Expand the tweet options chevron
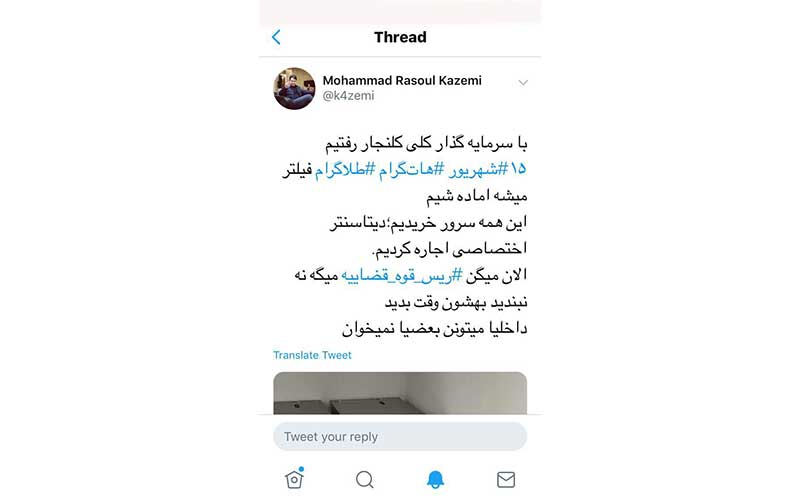Viewport: 800px width, 500px height. [523, 82]
